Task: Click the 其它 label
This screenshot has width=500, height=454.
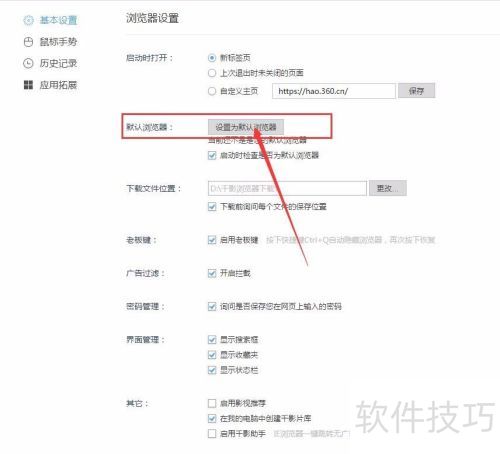Action: (137, 403)
